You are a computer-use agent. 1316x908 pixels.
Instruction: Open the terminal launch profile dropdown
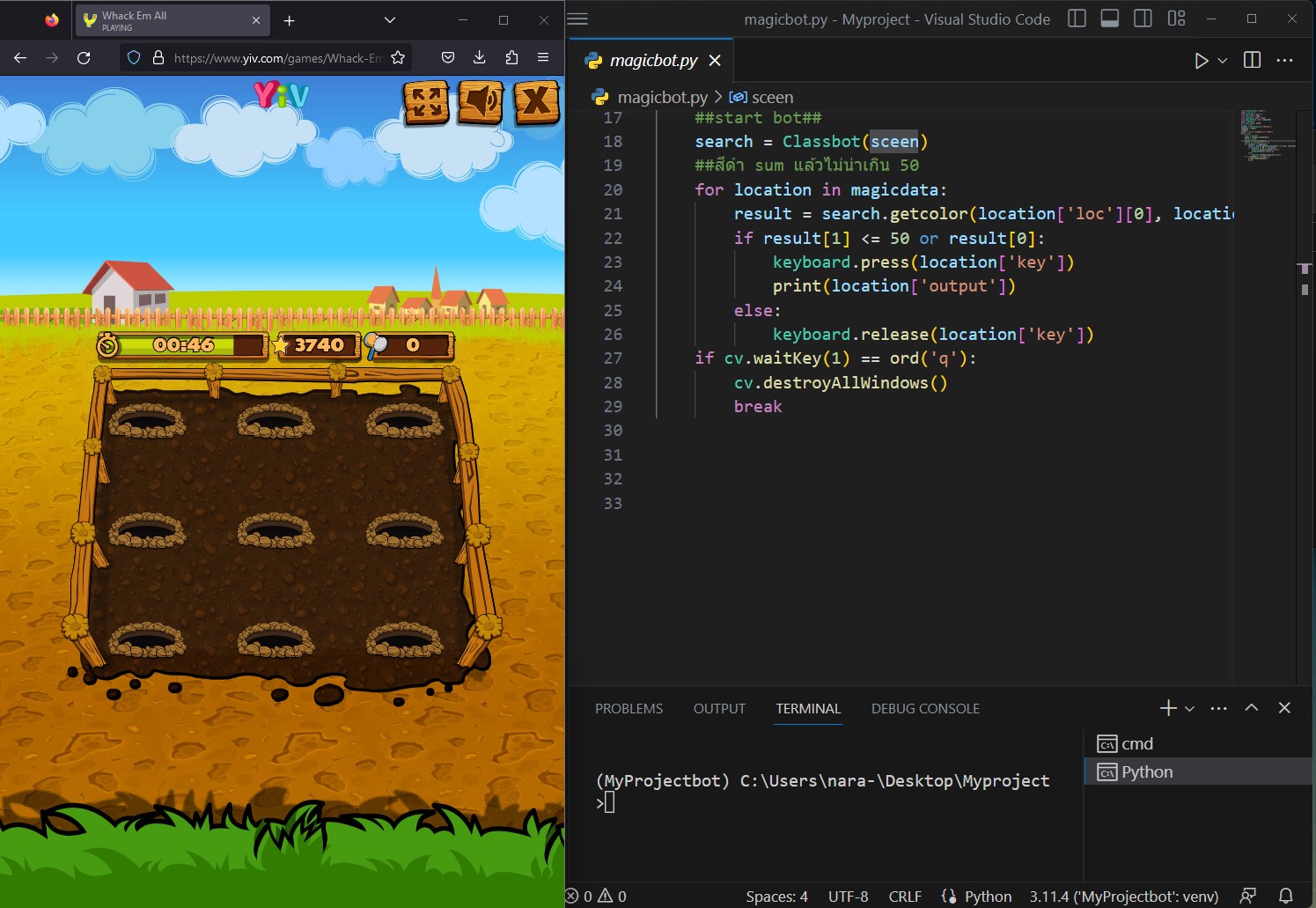pos(1189,708)
